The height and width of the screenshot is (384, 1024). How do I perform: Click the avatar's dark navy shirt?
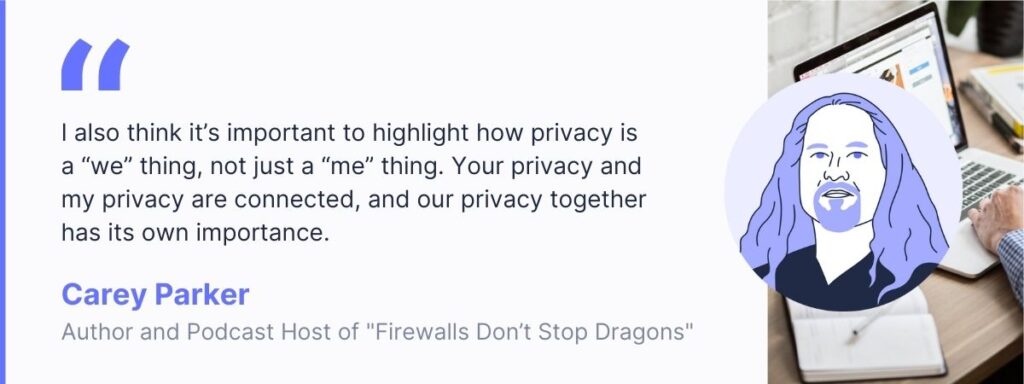tap(838, 278)
